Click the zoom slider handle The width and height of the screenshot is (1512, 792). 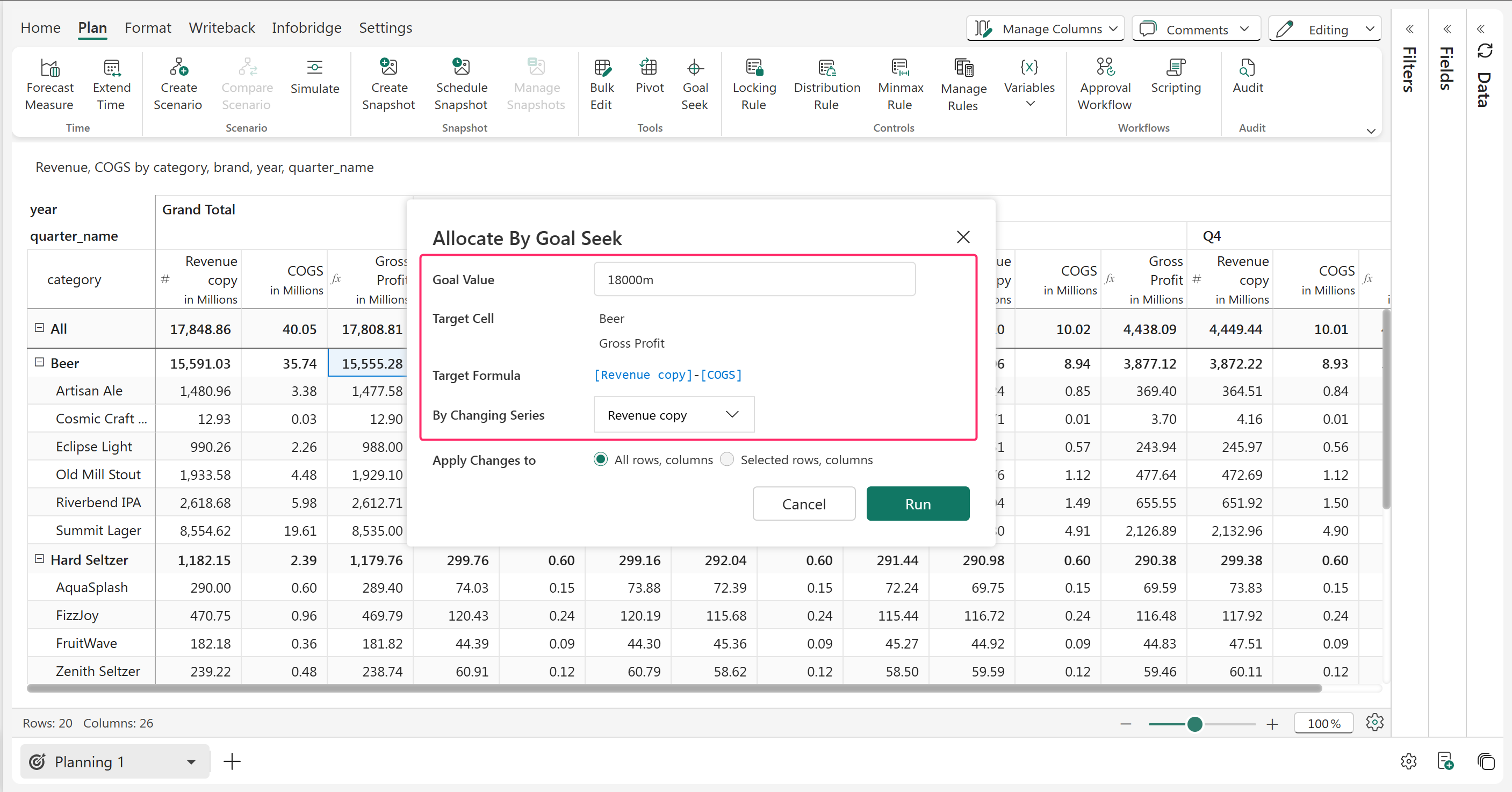1194,724
